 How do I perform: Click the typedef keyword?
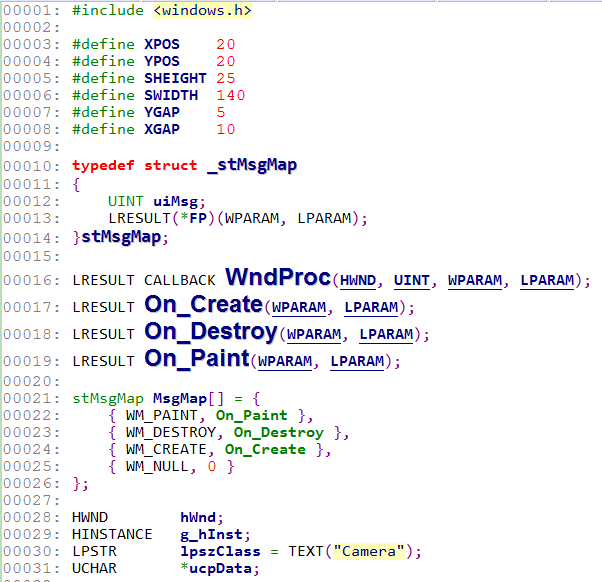pyautogui.click(x=103, y=165)
